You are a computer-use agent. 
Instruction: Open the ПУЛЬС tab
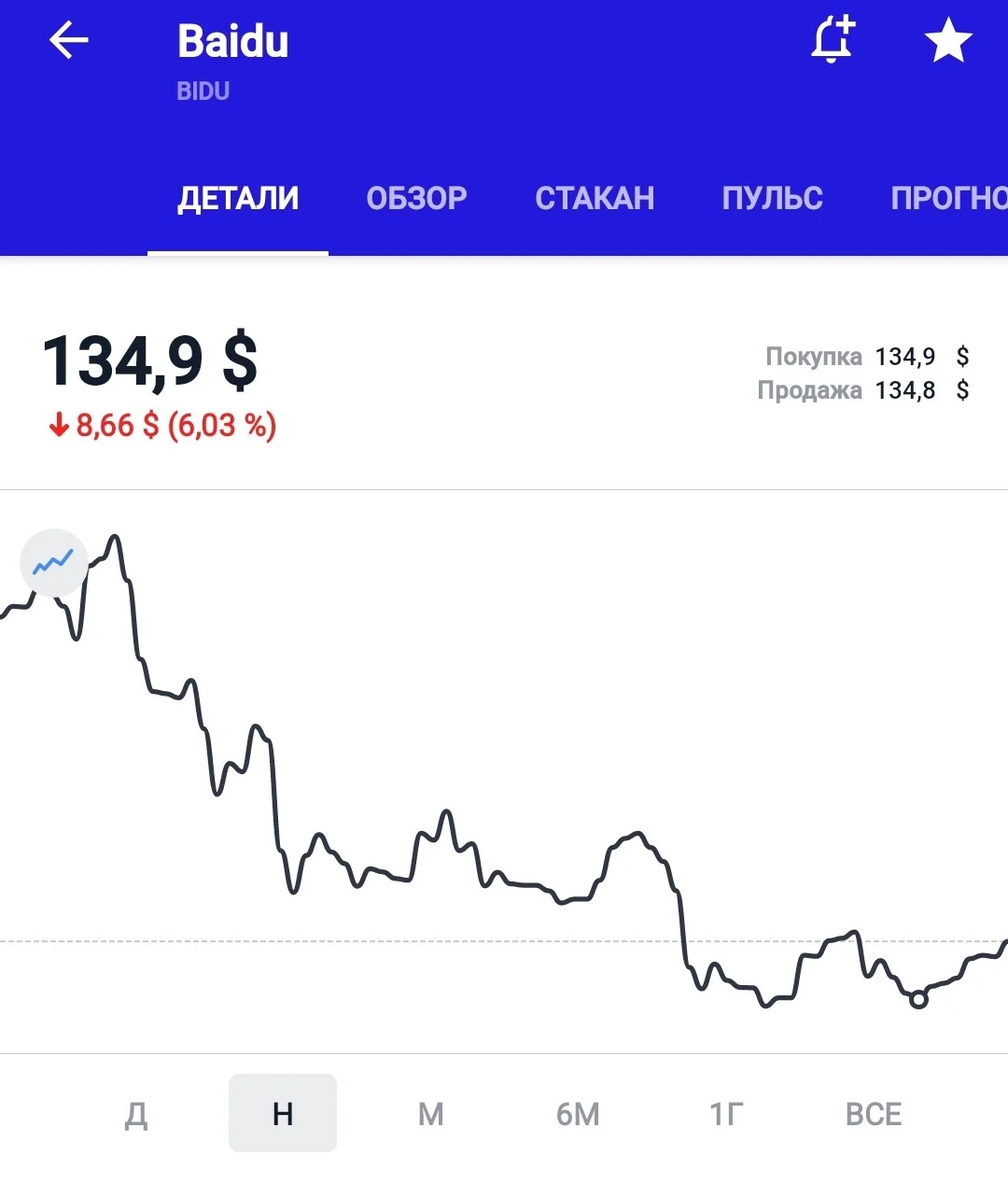point(772,198)
